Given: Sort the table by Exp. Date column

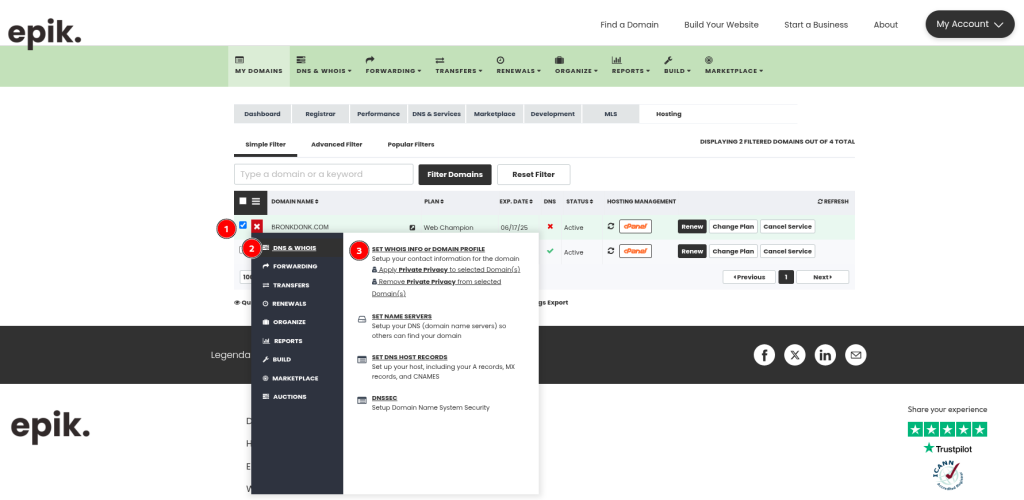Looking at the screenshot, I should [x=516, y=202].
